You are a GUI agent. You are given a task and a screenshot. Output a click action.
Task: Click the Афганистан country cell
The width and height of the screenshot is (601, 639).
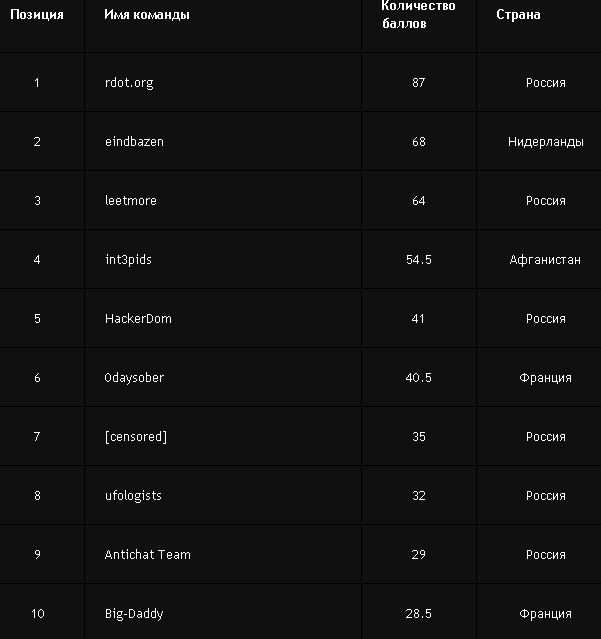(x=545, y=260)
